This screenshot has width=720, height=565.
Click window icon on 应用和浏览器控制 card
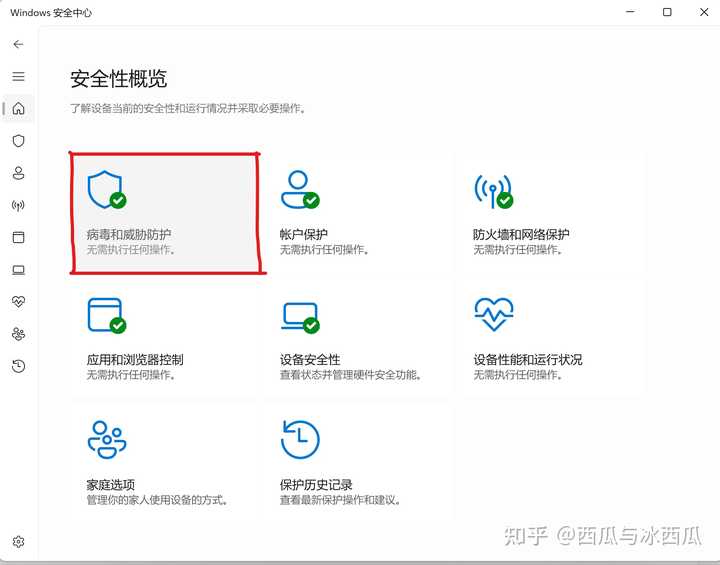click(x=107, y=315)
